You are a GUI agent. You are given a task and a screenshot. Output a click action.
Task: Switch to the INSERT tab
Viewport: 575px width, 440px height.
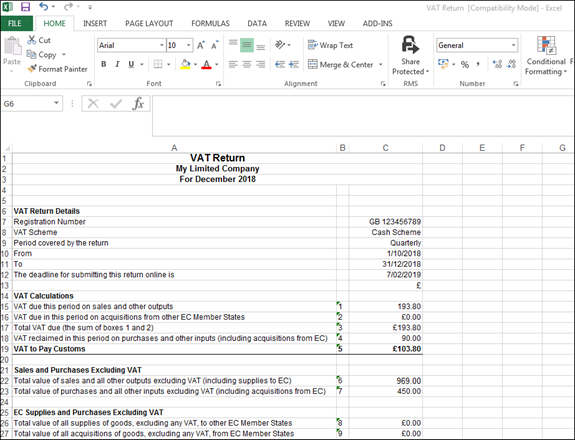95,23
